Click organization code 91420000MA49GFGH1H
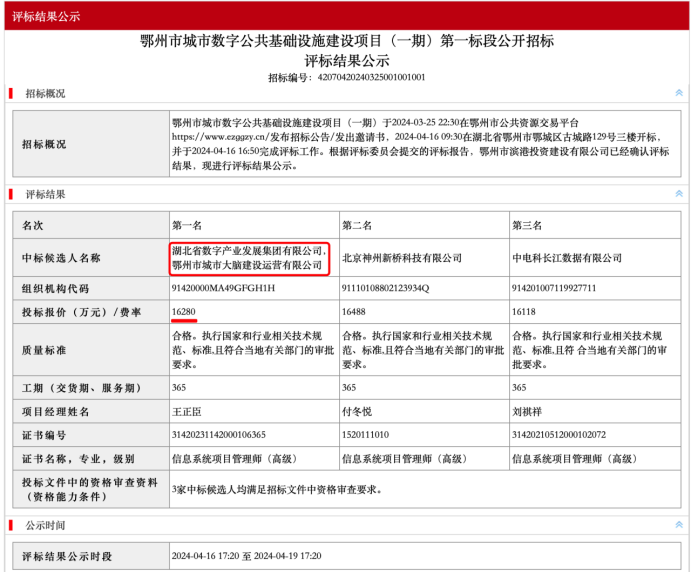Screen dimensions: 692x572 (223, 288)
